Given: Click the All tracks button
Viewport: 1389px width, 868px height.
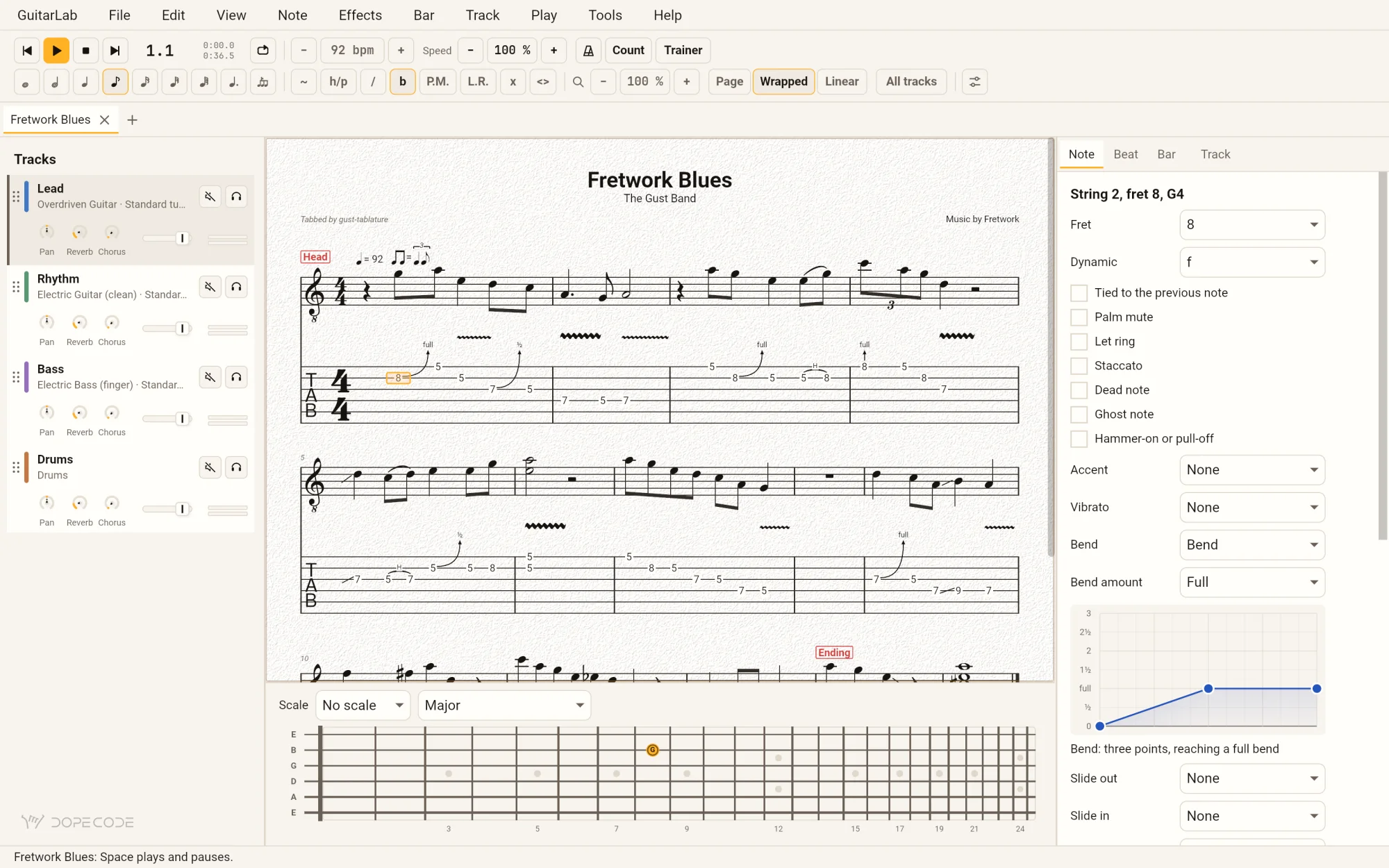Looking at the screenshot, I should click(911, 82).
